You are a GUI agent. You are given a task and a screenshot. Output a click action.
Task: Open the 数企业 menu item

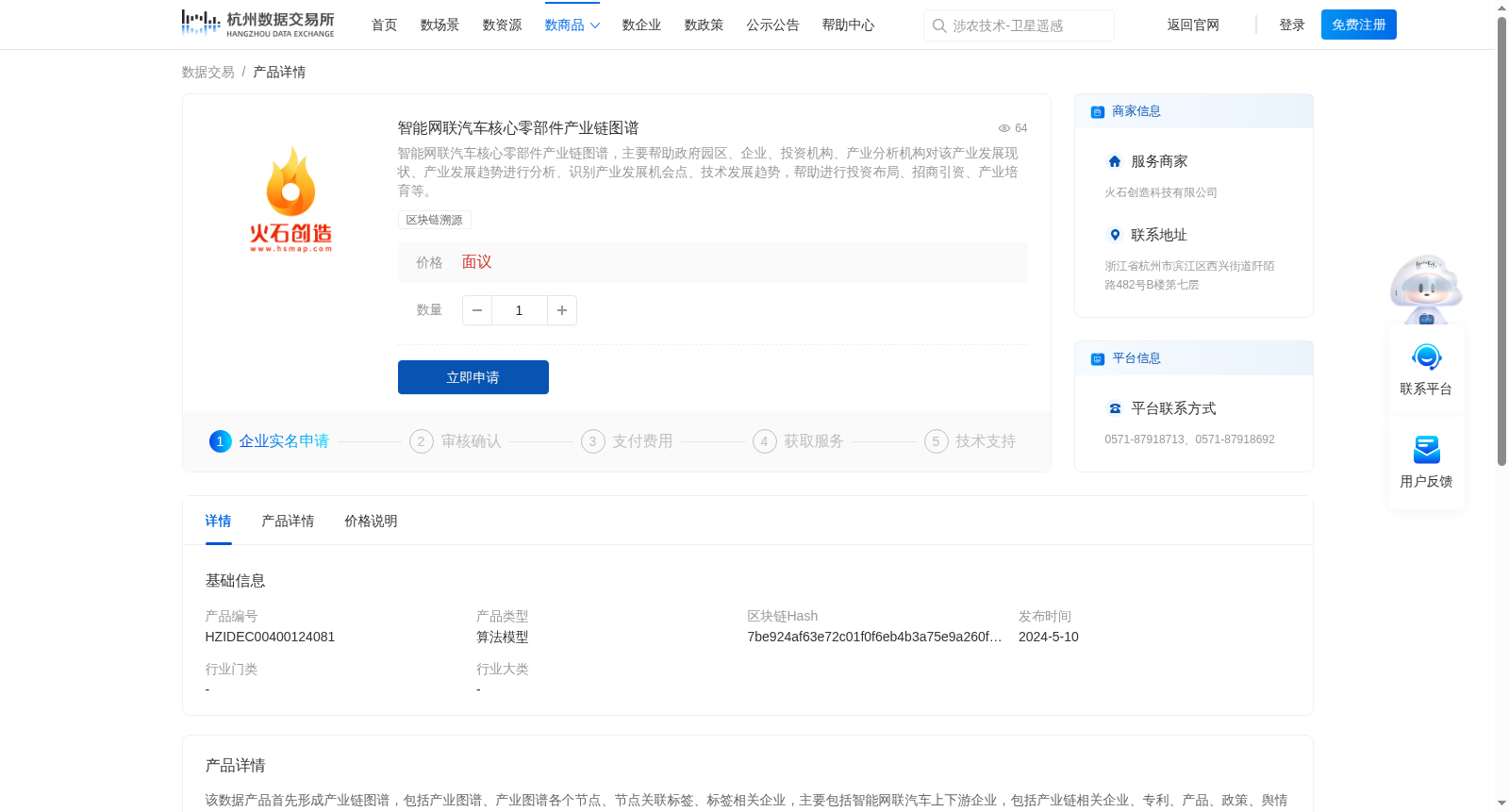pyautogui.click(x=641, y=25)
